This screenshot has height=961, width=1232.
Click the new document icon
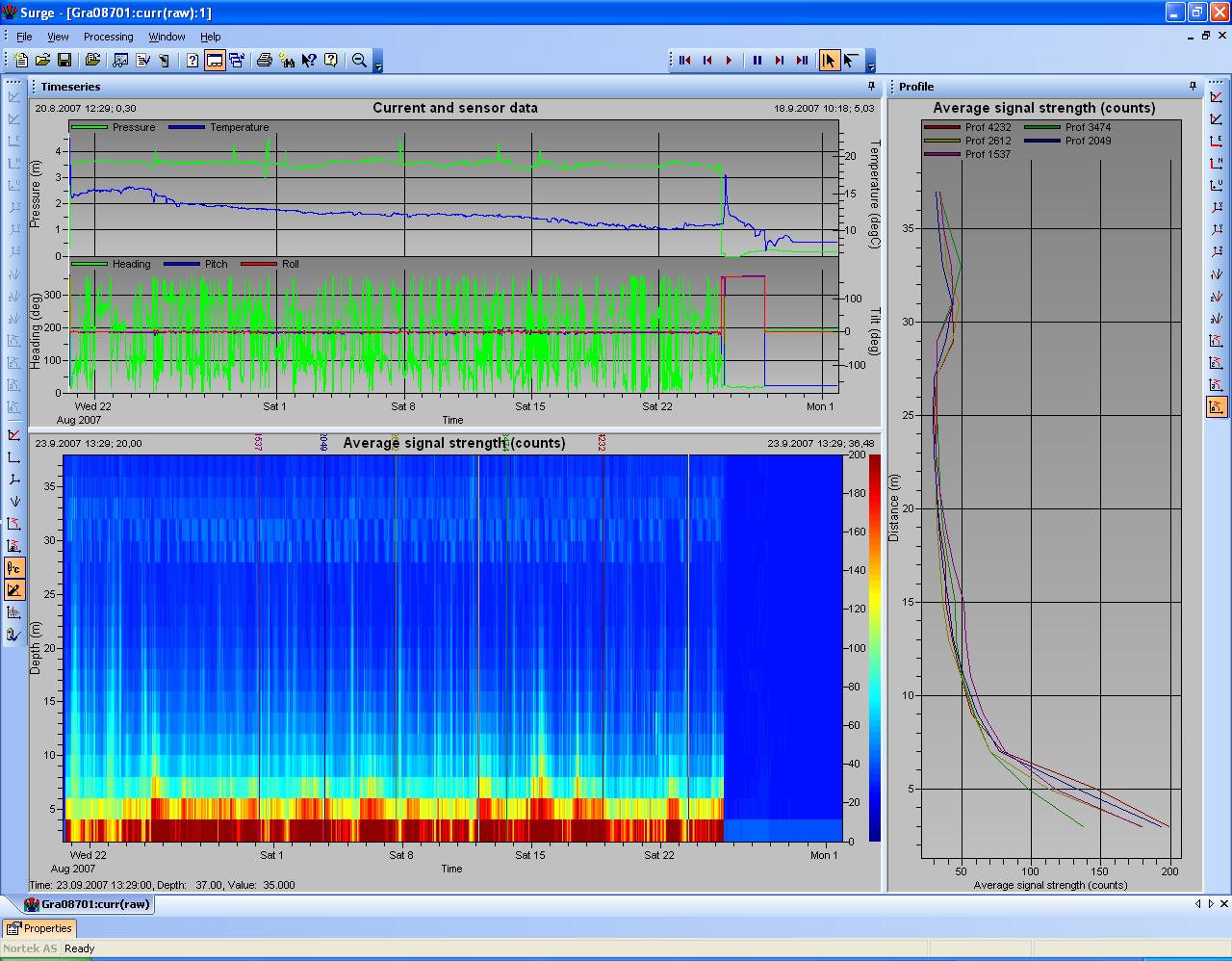21,61
